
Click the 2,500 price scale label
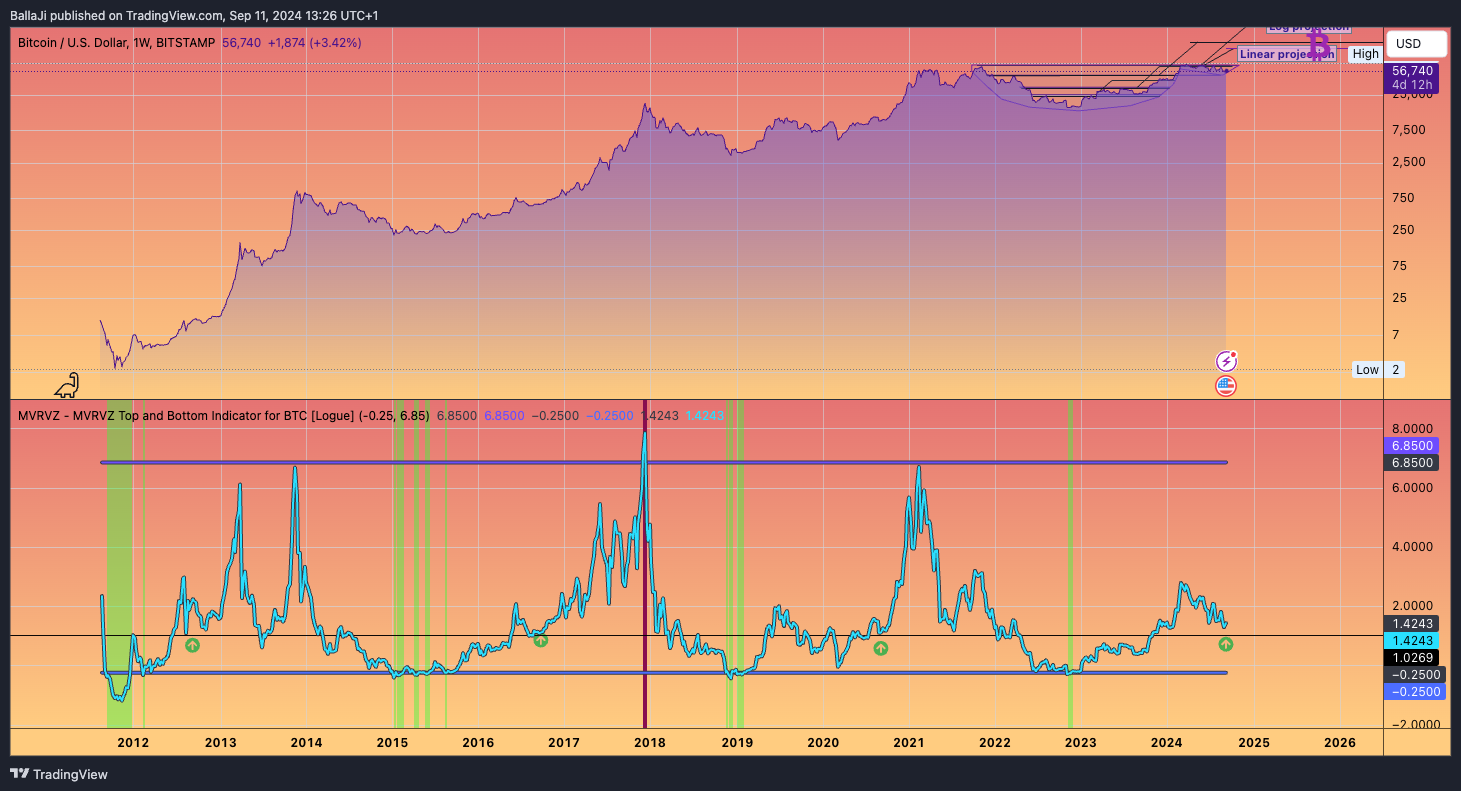point(1408,162)
